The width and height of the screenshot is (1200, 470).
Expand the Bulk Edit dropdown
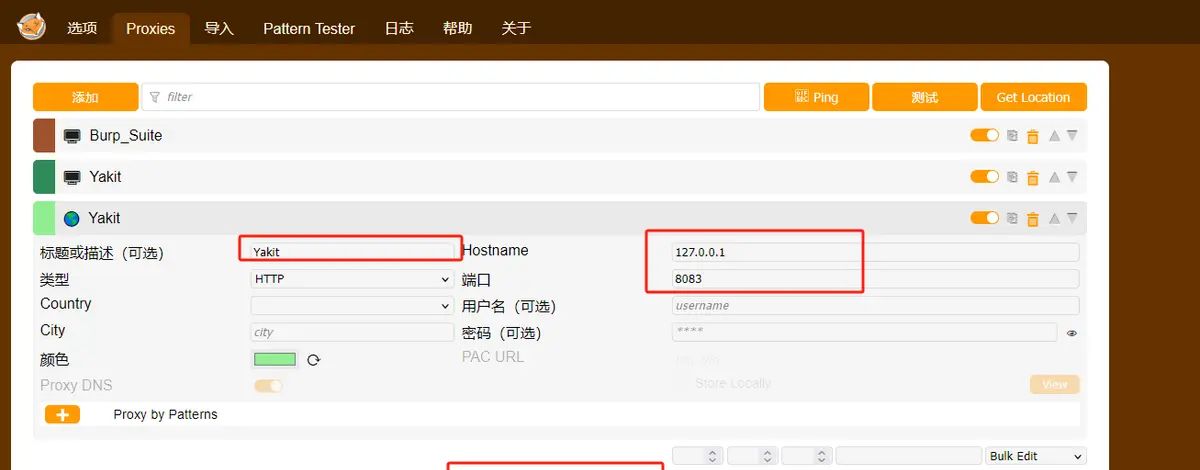point(1035,456)
